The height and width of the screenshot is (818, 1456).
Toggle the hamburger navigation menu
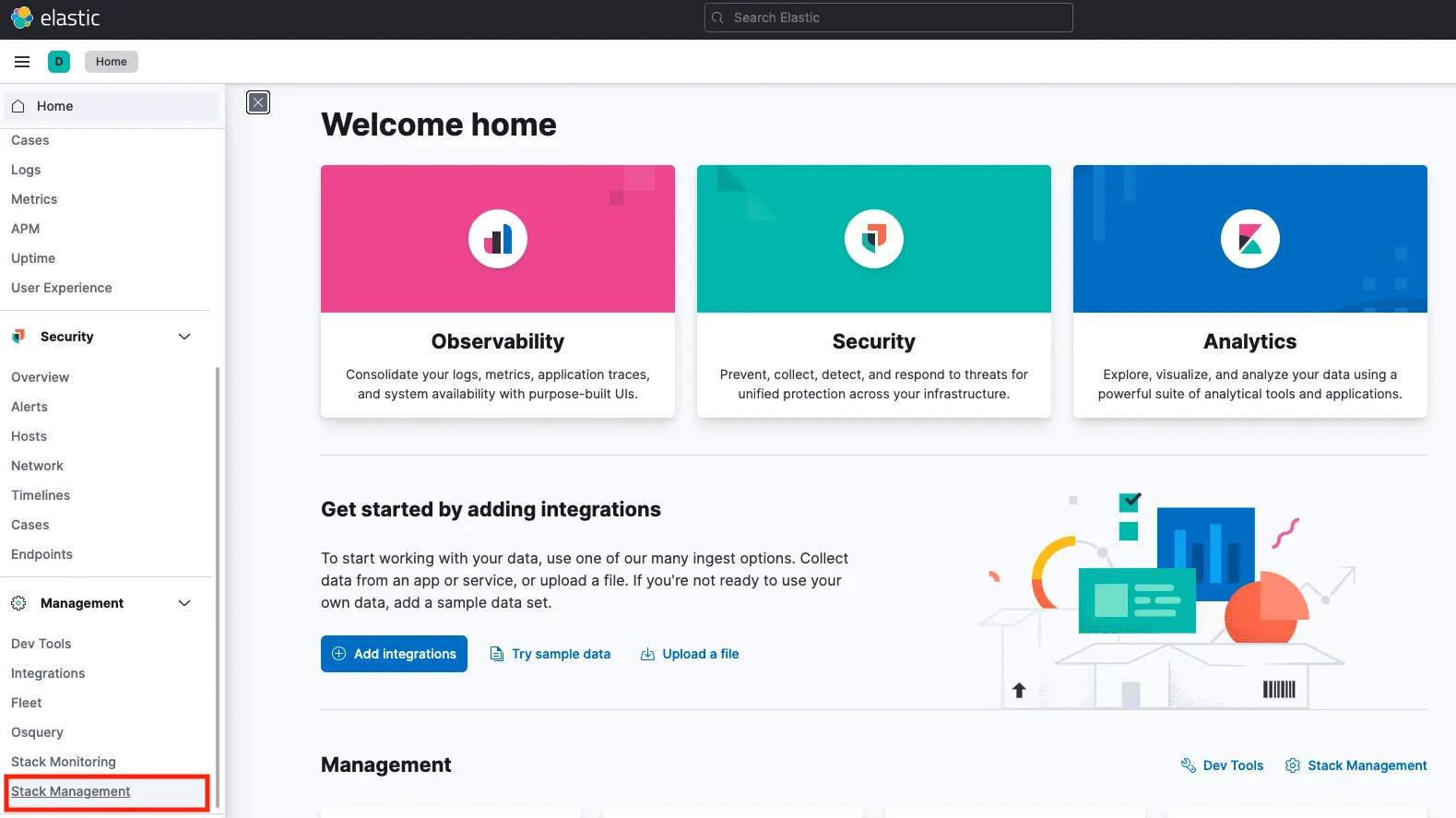click(x=22, y=62)
